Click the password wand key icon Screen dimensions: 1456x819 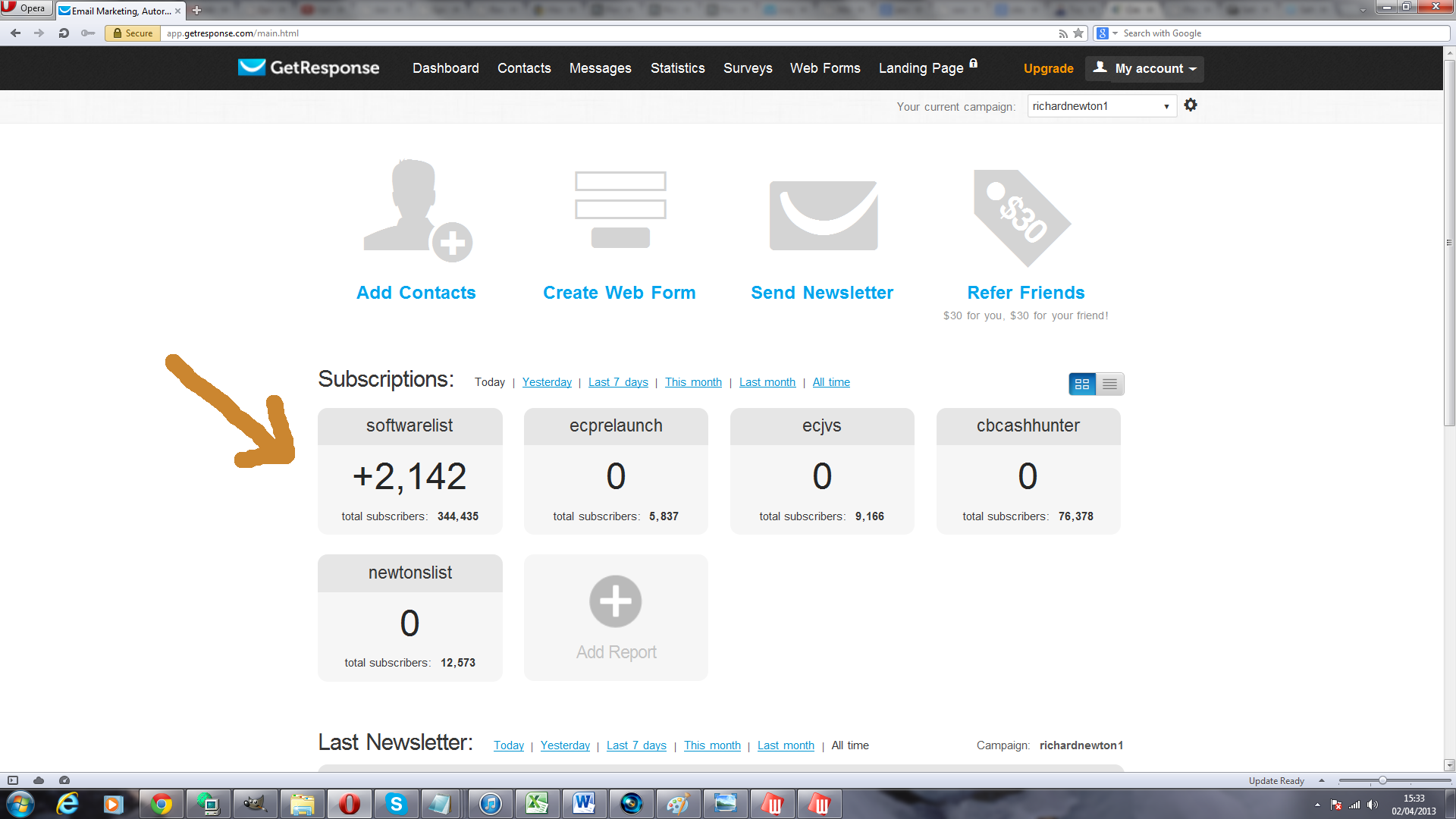(x=88, y=33)
